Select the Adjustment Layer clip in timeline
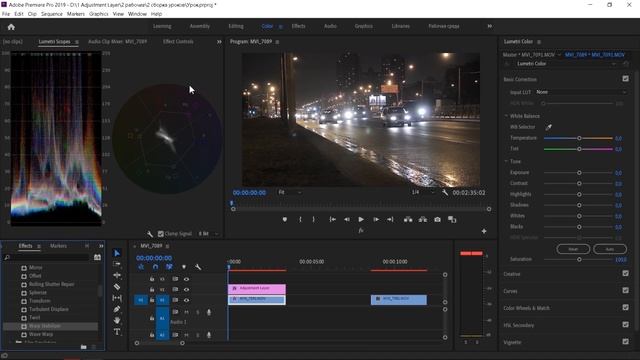Screen dimensions: 640x360 pyautogui.click(x=257, y=289)
